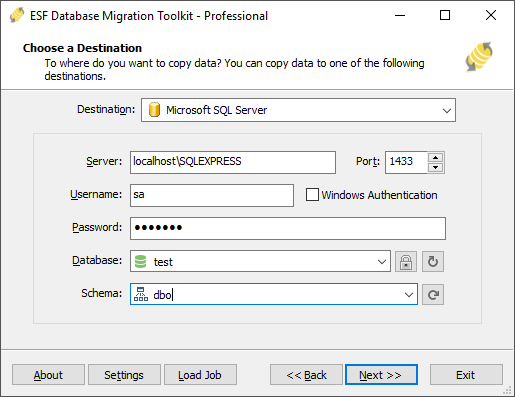The width and height of the screenshot is (515, 397).
Task: Click the Port number field
Action: click(x=406, y=162)
